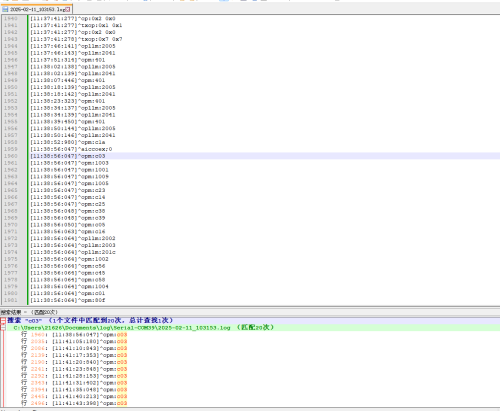The height and width of the screenshot is (411, 500).
Task: Select search result line 2496
Action: click(x=74, y=403)
